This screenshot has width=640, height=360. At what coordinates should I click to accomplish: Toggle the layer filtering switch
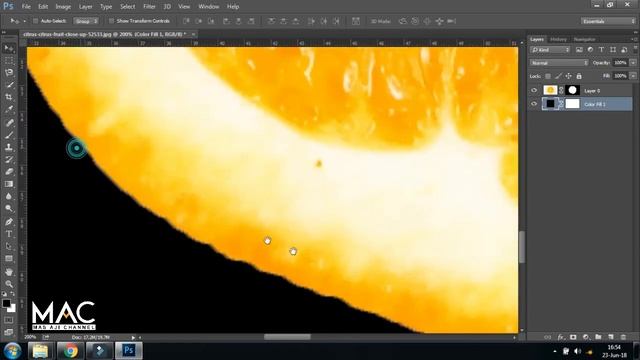tap(635, 49)
